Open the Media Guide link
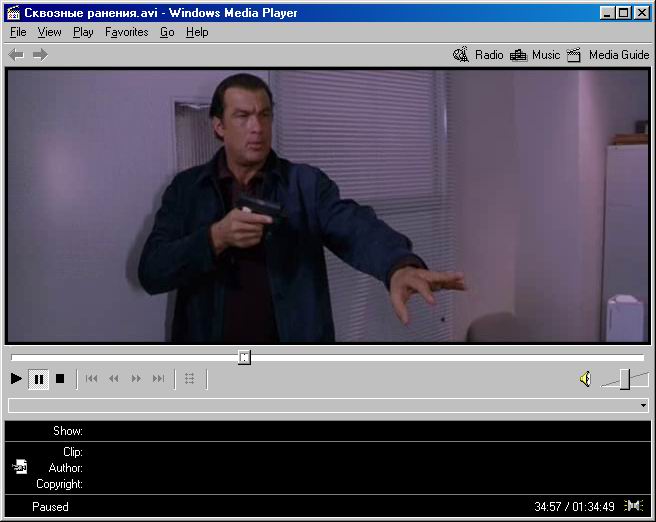The image size is (656, 522). click(619, 55)
